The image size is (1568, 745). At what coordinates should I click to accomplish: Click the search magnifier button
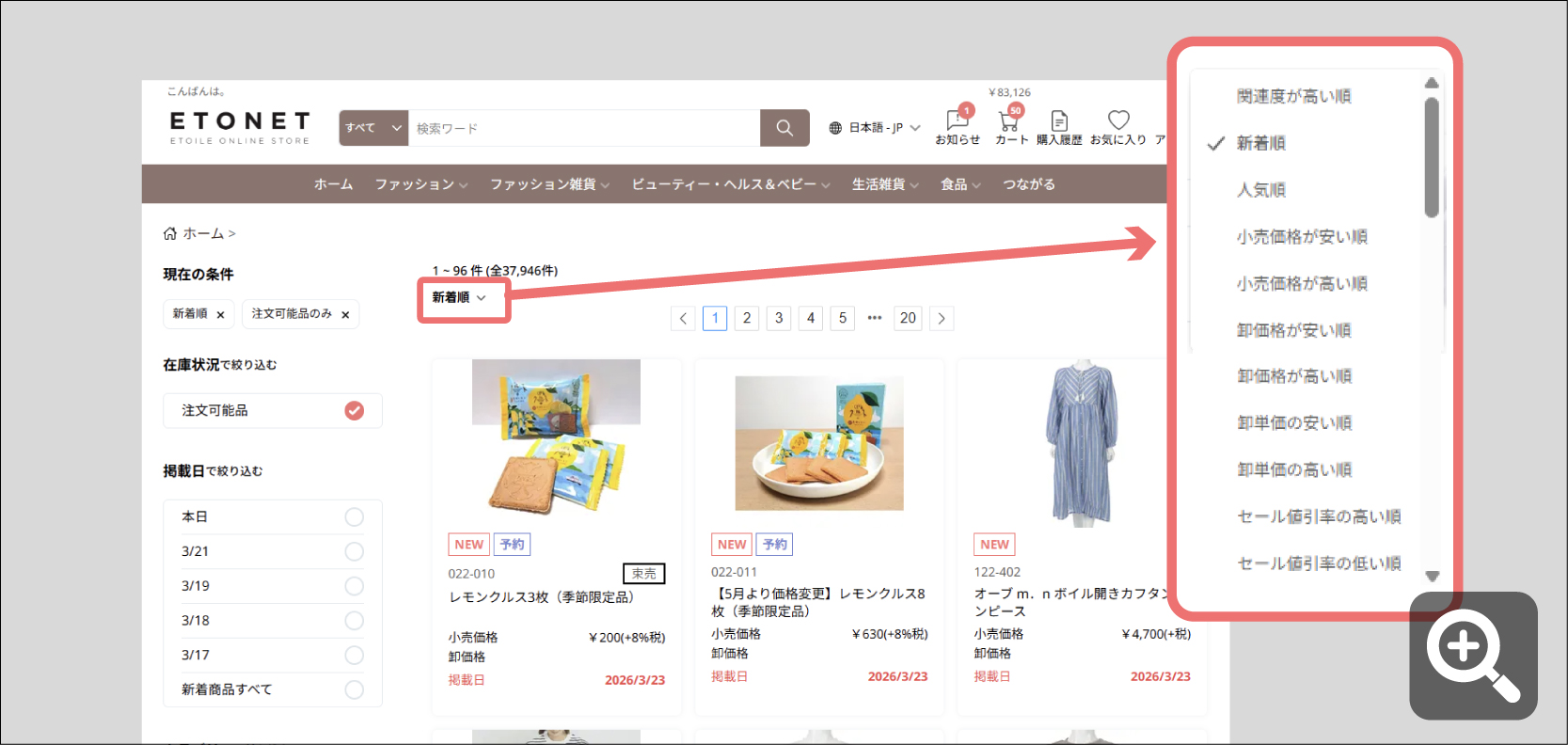tap(784, 128)
